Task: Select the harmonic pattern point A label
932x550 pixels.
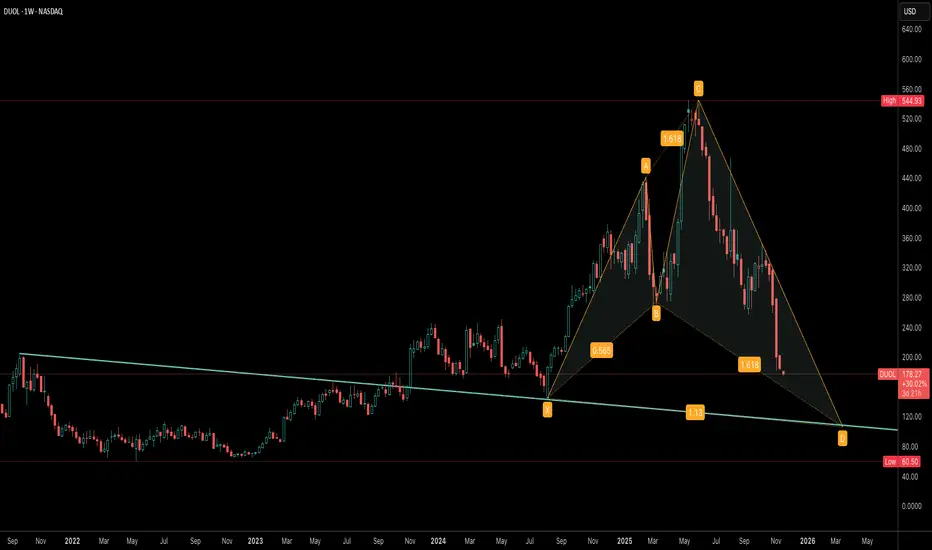Action: [x=646, y=166]
